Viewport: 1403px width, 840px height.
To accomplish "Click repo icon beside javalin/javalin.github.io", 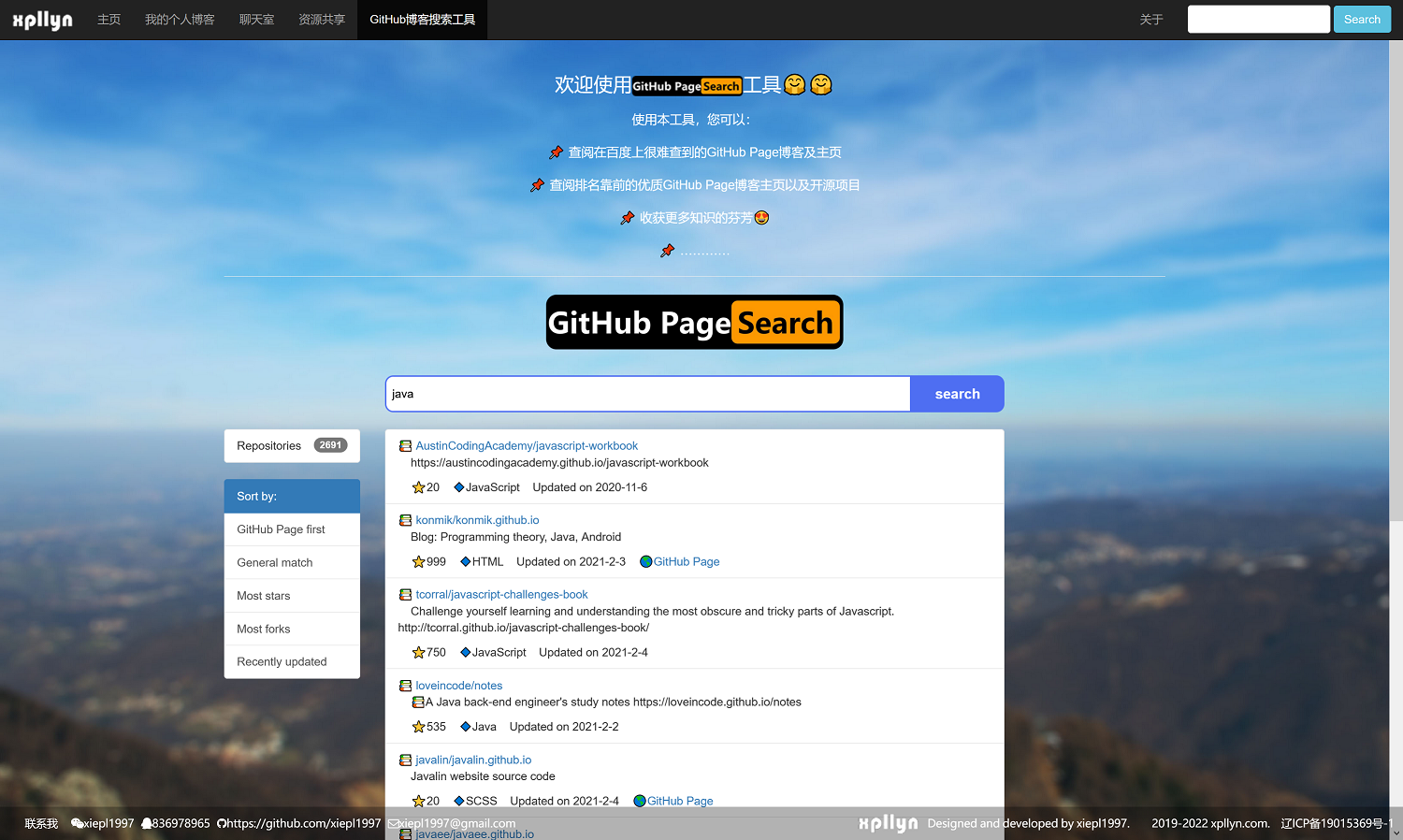I will pyautogui.click(x=405, y=760).
